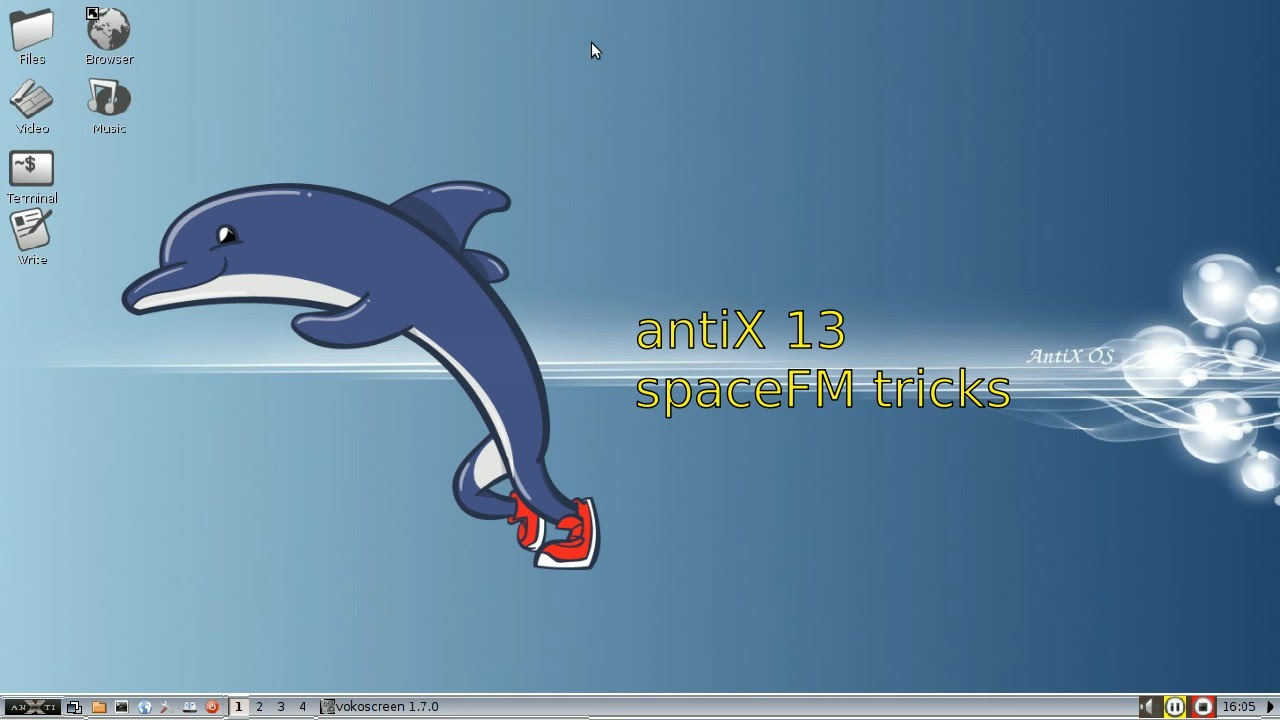The height and width of the screenshot is (720, 1280).
Task: Click the red power/logout taskbar icon
Action: 212,707
